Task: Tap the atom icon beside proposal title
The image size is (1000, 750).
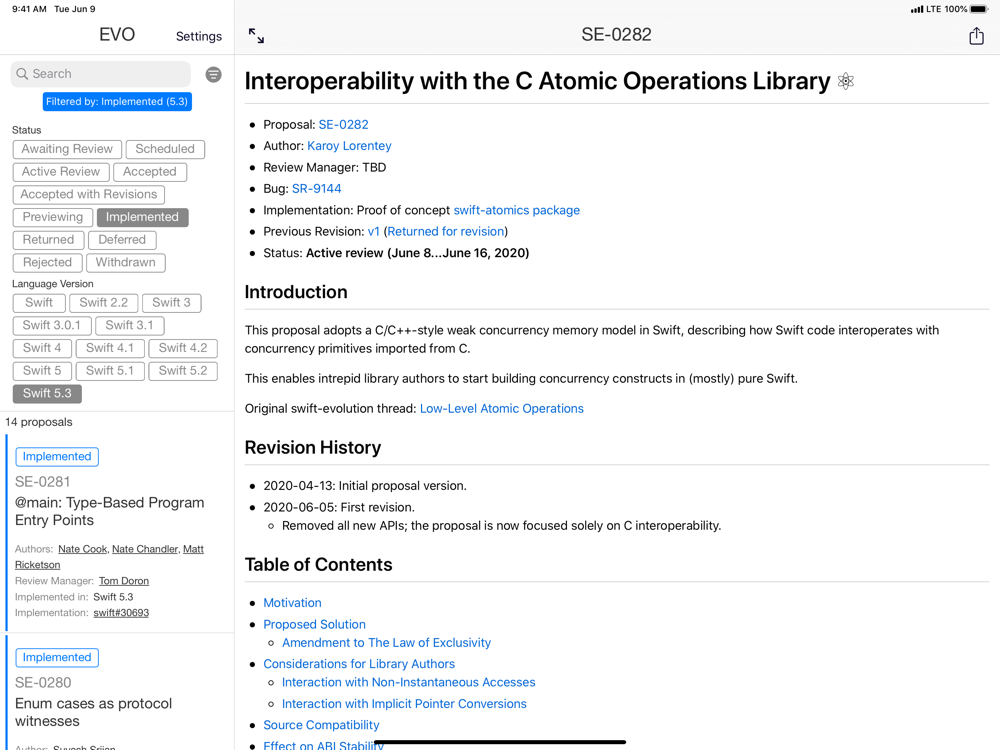Action: (x=846, y=82)
